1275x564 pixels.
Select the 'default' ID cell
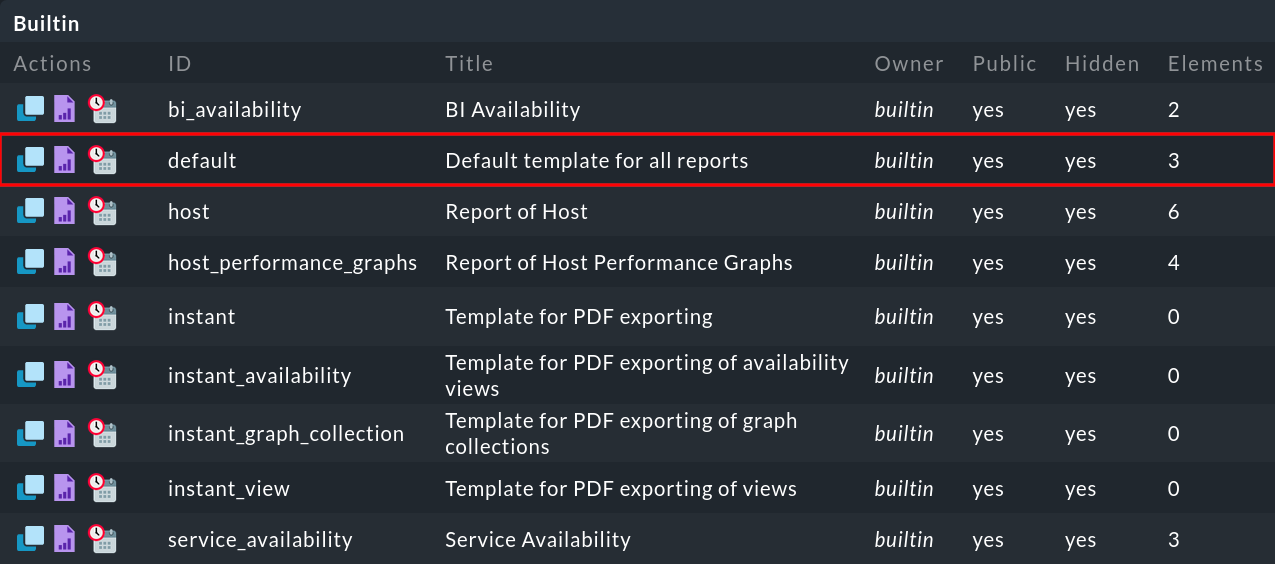(x=202, y=161)
